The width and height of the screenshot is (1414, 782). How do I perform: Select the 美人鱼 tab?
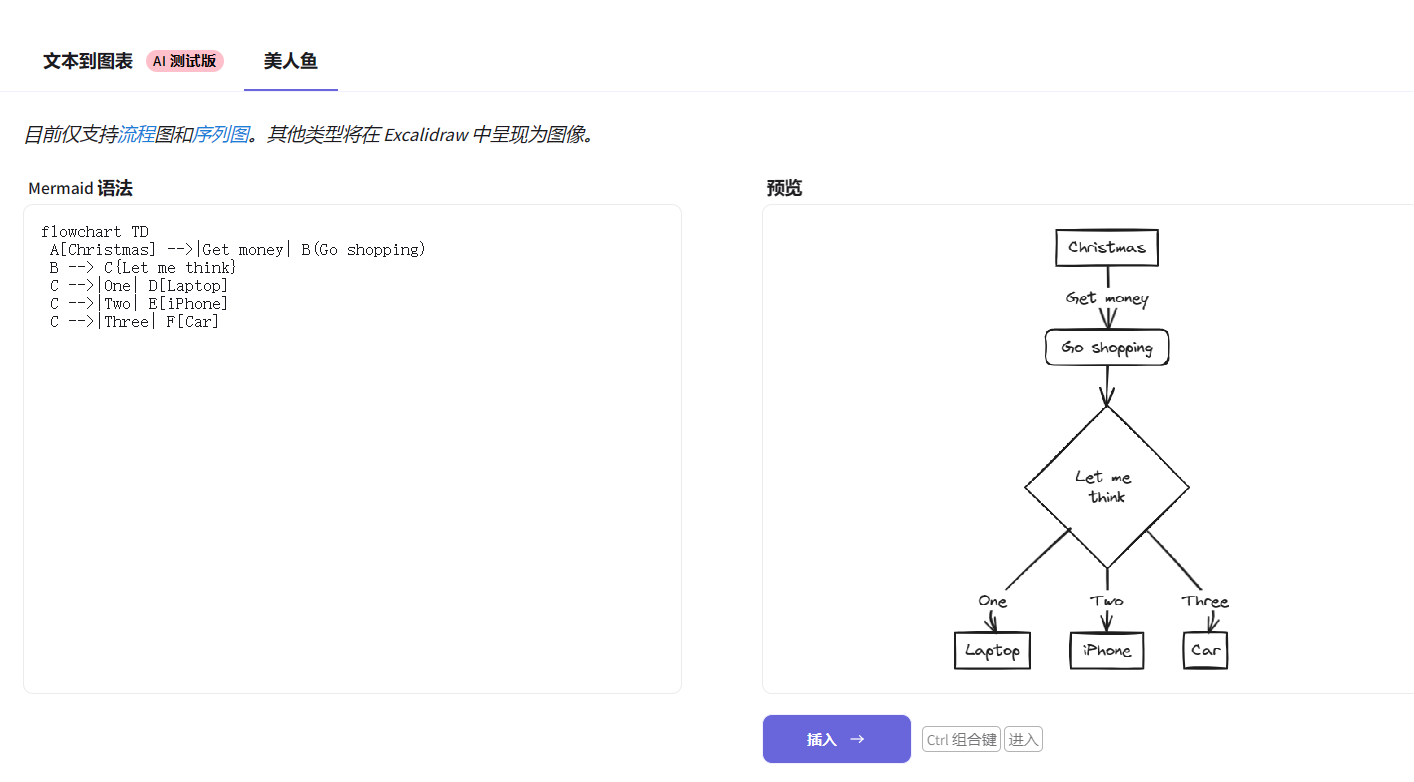click(290, 61)
